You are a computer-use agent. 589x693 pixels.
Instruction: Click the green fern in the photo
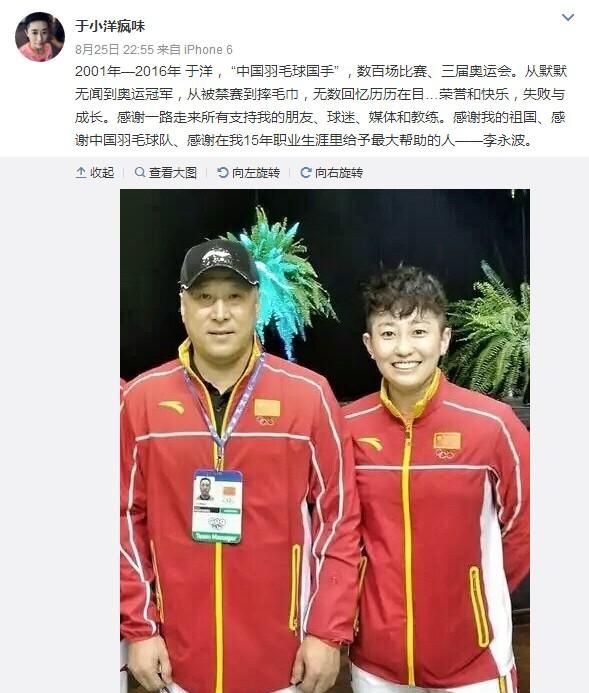coord(488,336)
